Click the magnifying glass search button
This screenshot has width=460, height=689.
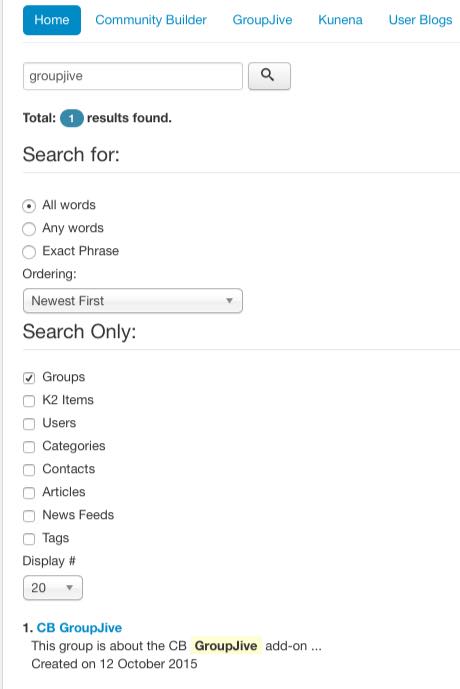point(269,76)
